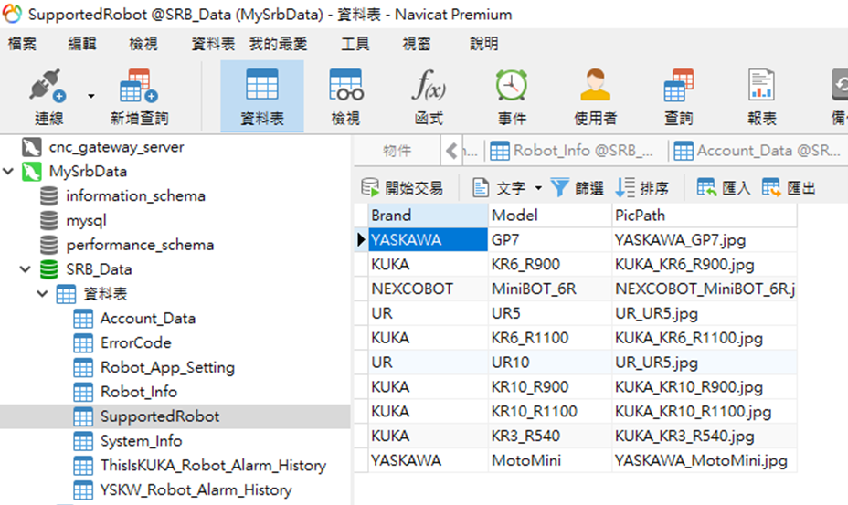This screenshot has width=848, height=505.
Task: Switch to the Account_Data @SR tab
Action: 757,151
